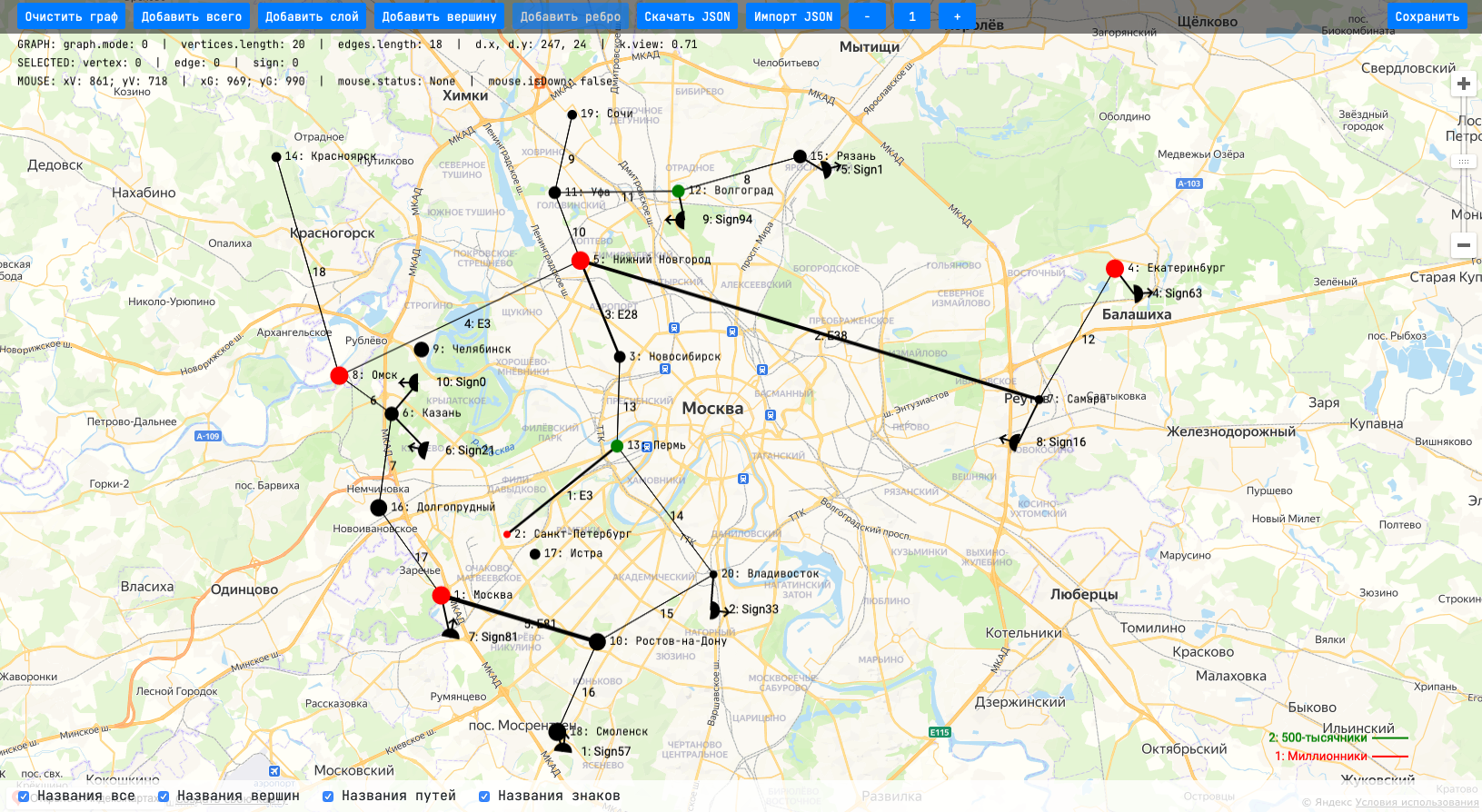1482x812 pixels.
Task: Click the Балашиха city label on map
Action: pyautogui.click(x=1137, y=314)
